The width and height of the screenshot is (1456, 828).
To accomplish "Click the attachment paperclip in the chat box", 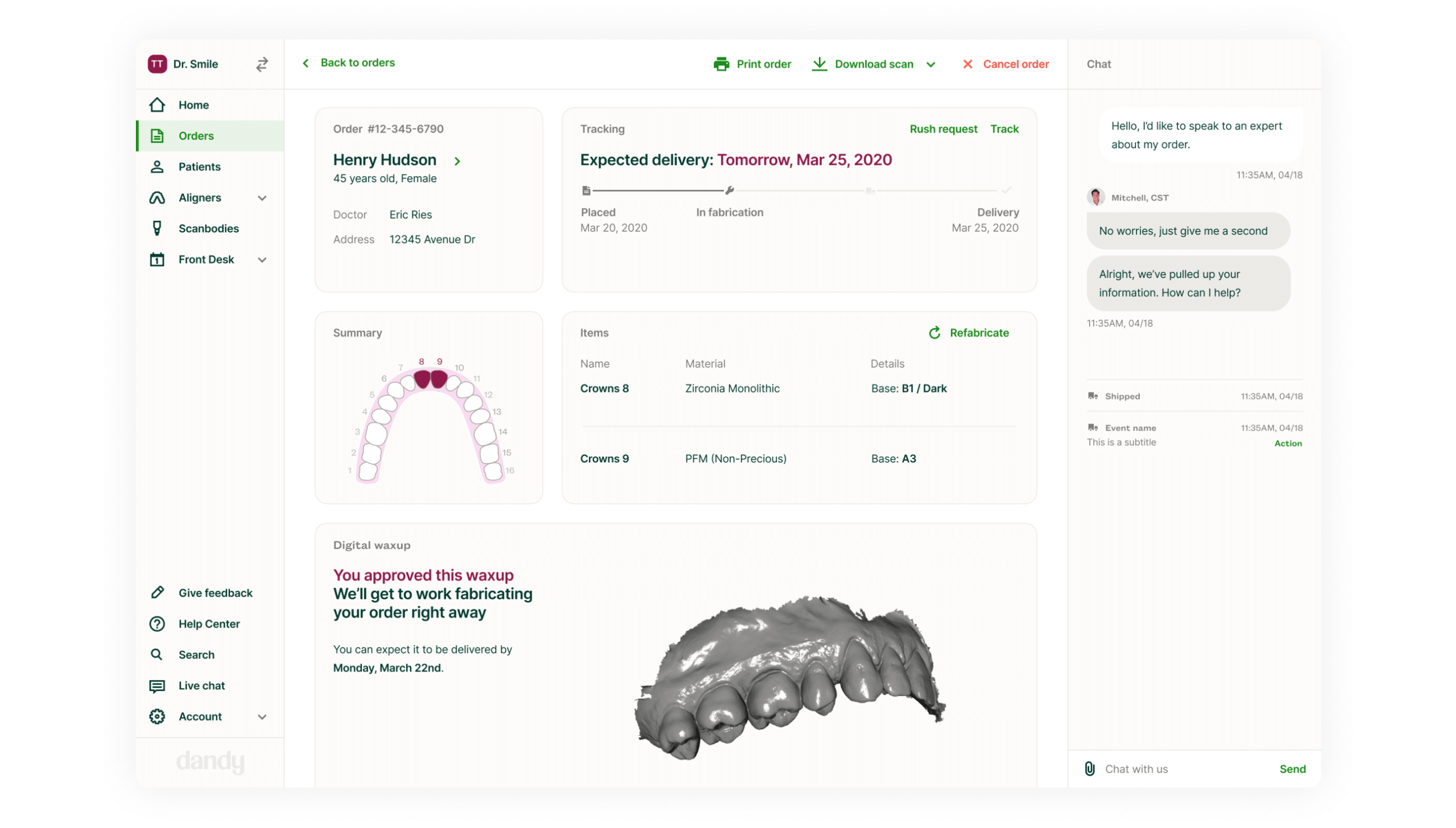I will [x=1090, y=768].
